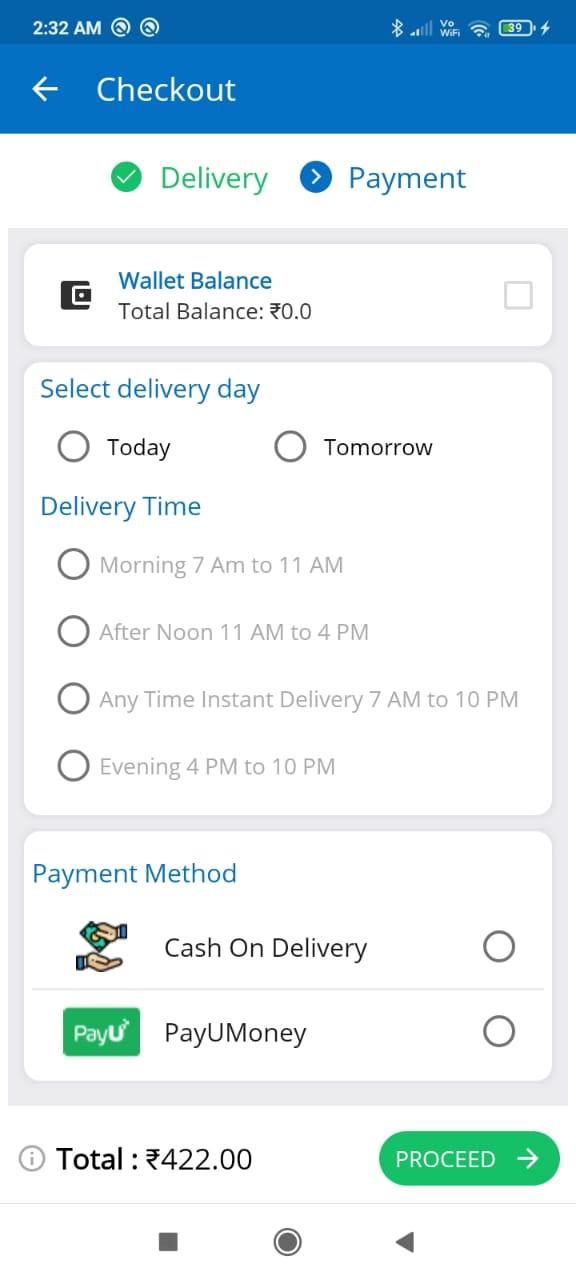The width and height of the screenshot is (576, 1280).
Task: Select Cash On Delivery radio button
Action: (499, 946)
